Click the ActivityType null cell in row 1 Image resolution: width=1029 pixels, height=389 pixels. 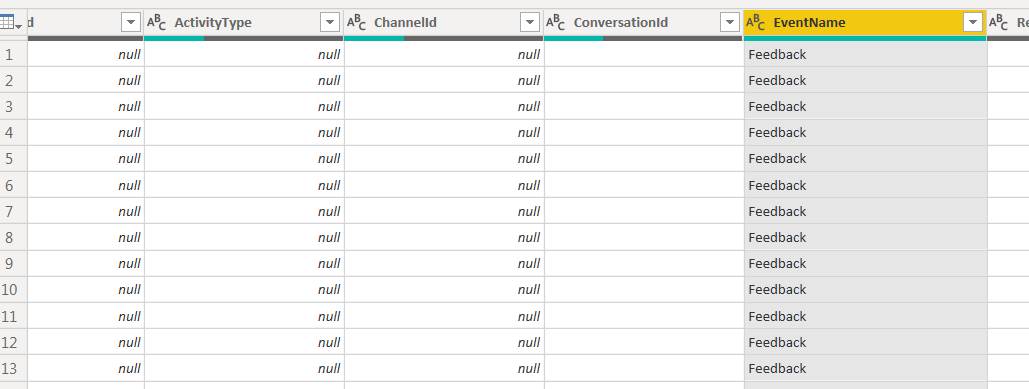tap(243, 54)
